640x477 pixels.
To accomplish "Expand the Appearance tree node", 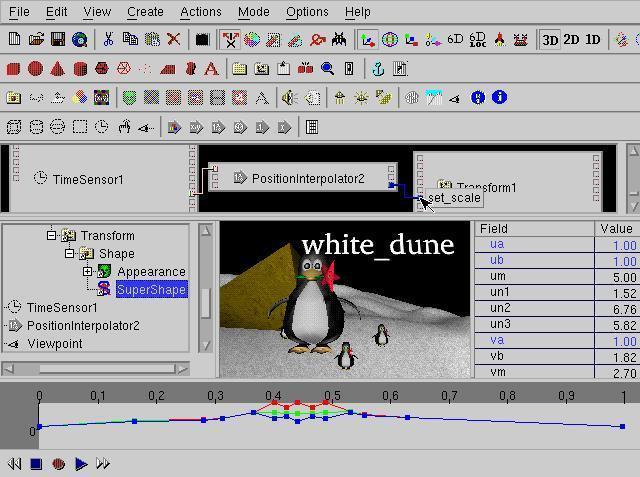I will tap(87, 271).
